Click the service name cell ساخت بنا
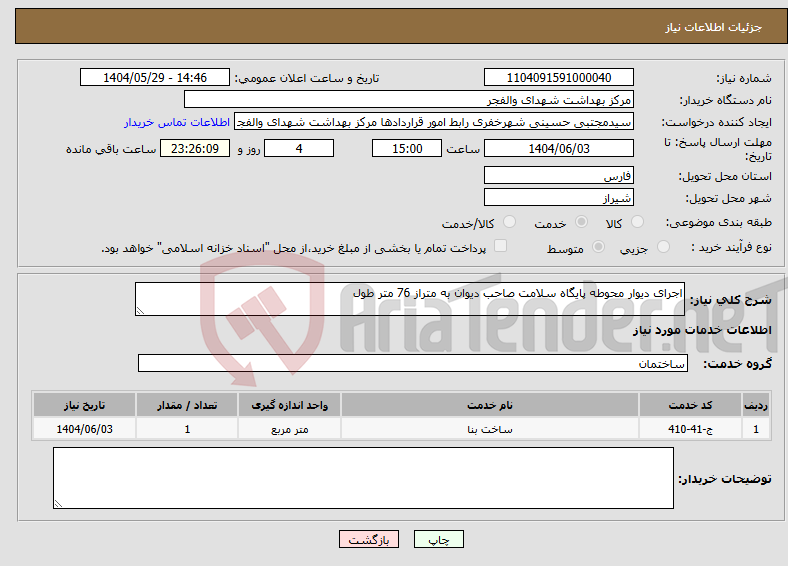788x566 pixels. [x=490, y=429]
